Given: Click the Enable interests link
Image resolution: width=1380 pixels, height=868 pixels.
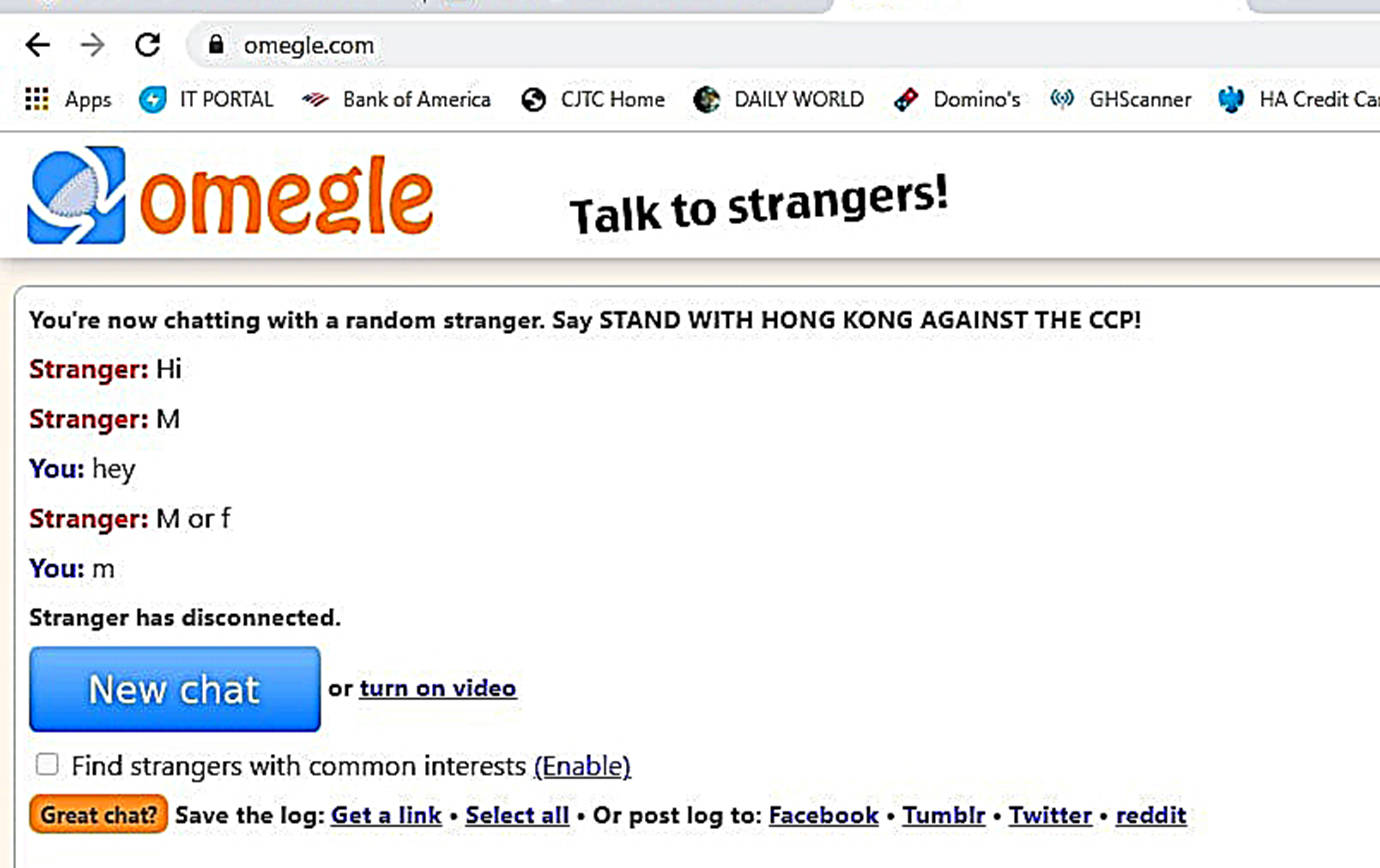Looking at the screenshot, I should click(582, 766).
